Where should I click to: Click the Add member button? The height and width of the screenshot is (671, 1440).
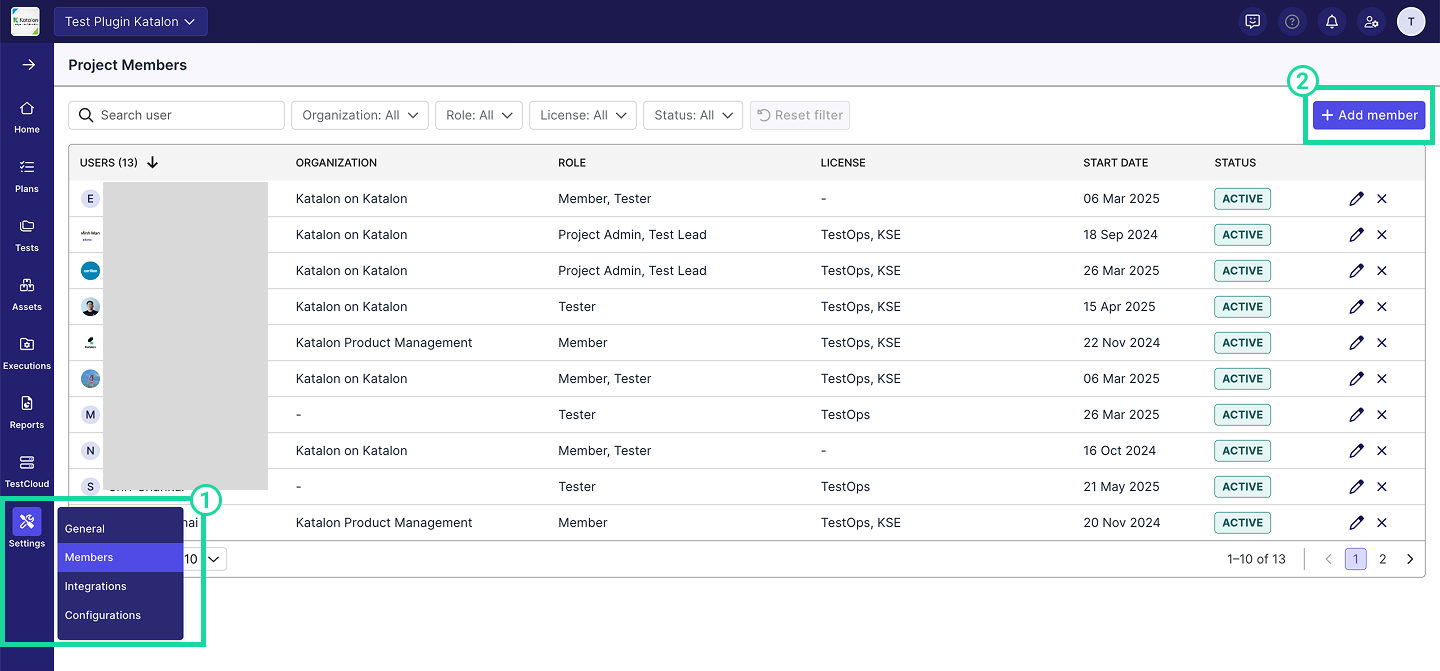pyautogui.click(x=1369, y=115)
